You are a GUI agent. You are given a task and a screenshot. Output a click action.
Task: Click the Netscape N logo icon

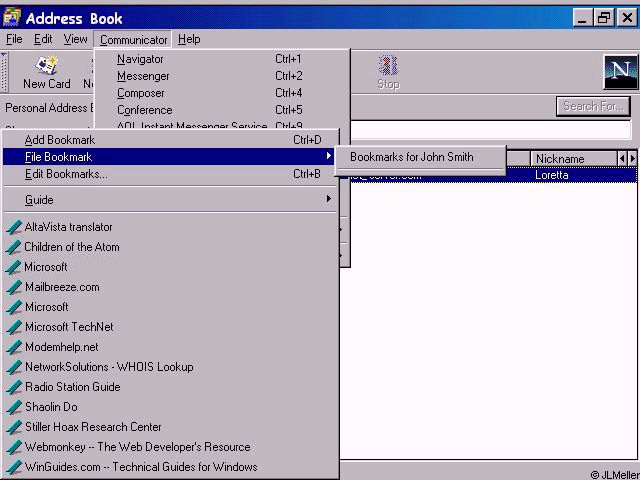[x=620, y=72]
